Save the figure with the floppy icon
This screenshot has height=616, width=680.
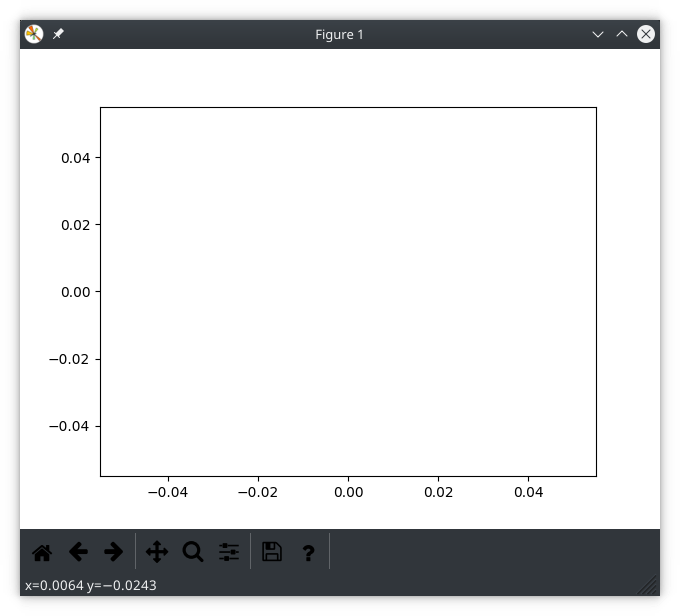tap(272, 552)
